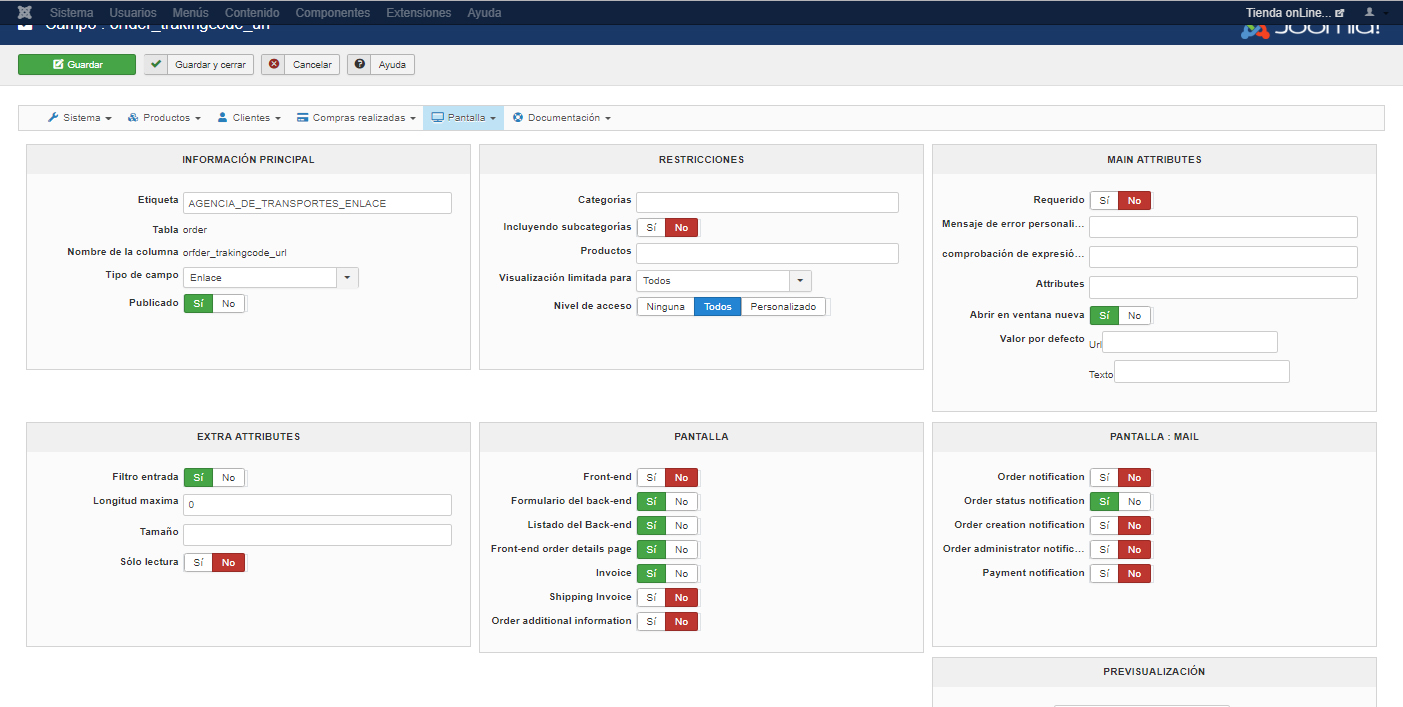Image resolution: width=1403 pixels, height=707 pixels.
Task: Set Abrir en ventana nueva to No
Action: click(x=1134, y=315)
